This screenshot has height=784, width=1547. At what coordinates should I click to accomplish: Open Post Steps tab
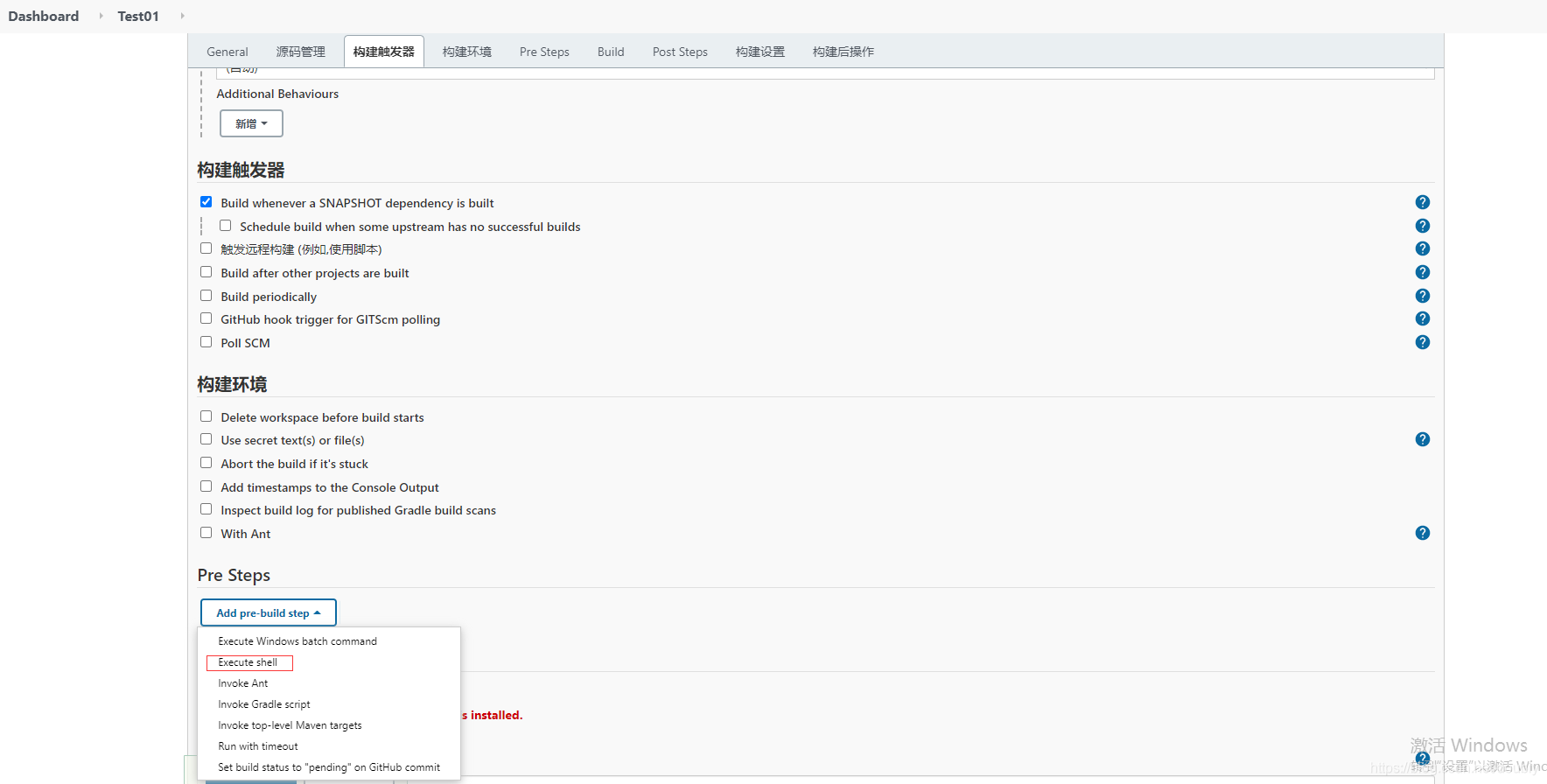[680, 52]
